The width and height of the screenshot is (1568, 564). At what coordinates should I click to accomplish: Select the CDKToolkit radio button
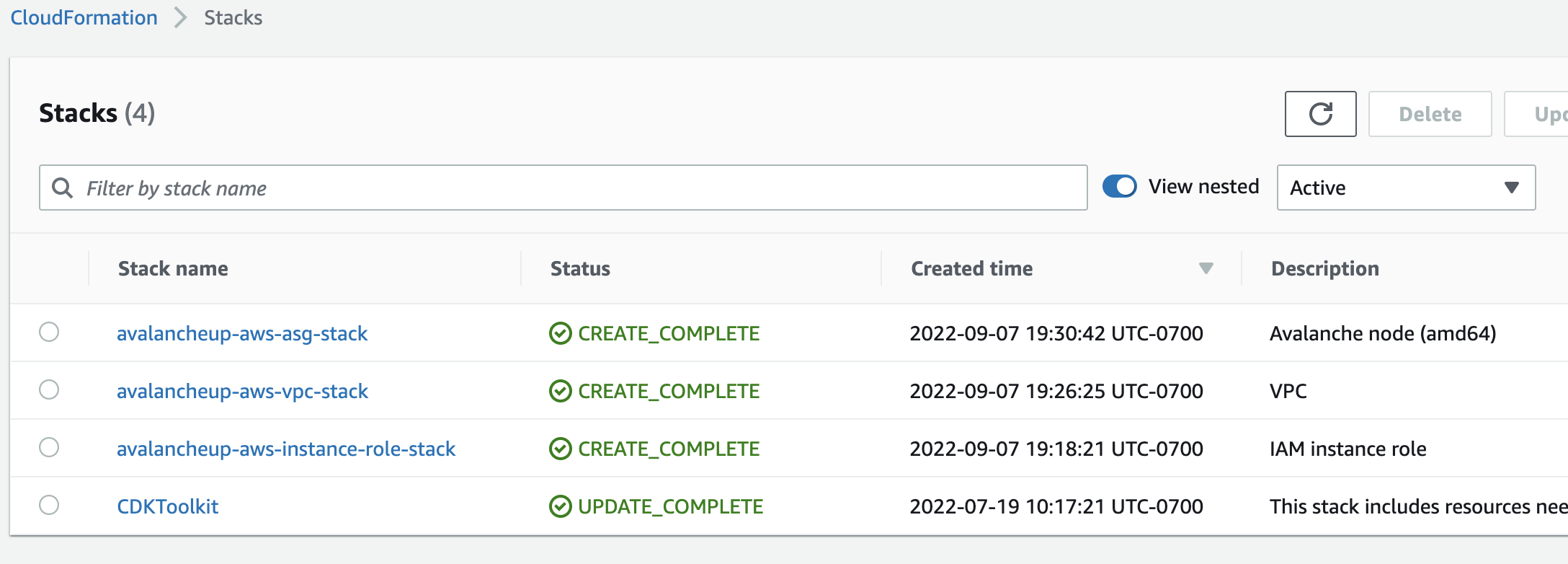coord(49,505)
